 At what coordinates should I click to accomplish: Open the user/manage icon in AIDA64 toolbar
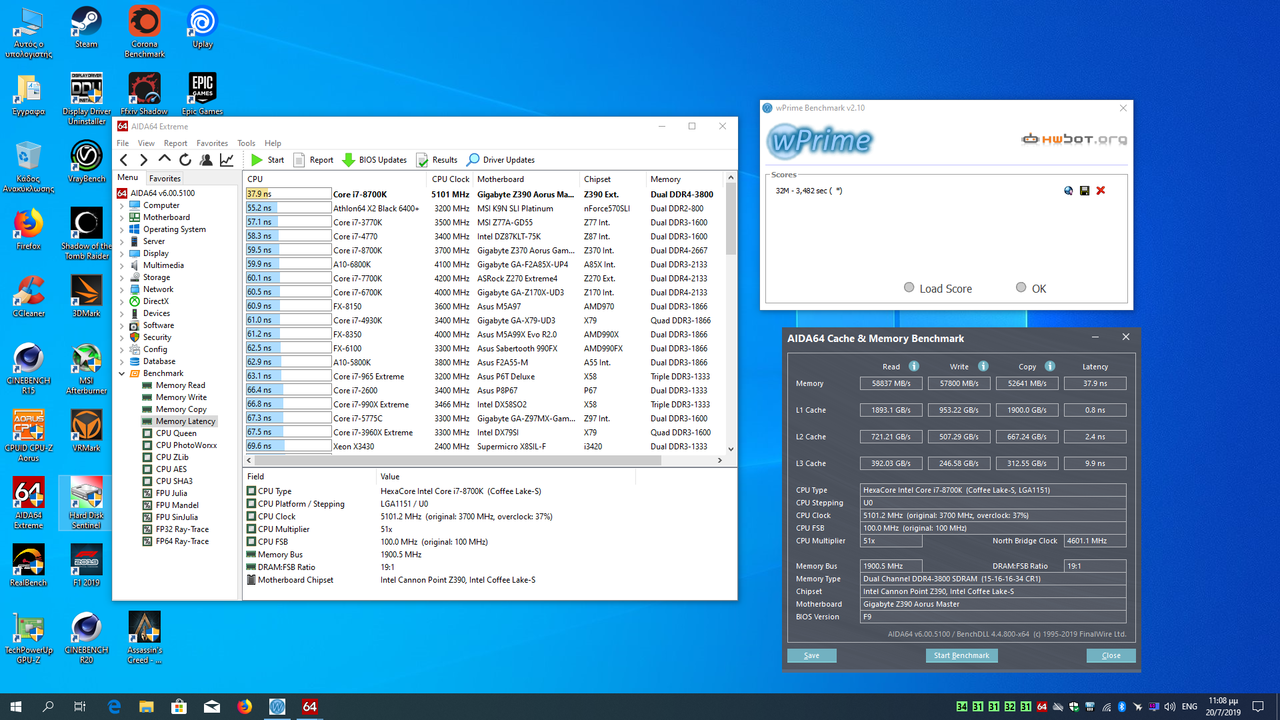tap(206, 160)
